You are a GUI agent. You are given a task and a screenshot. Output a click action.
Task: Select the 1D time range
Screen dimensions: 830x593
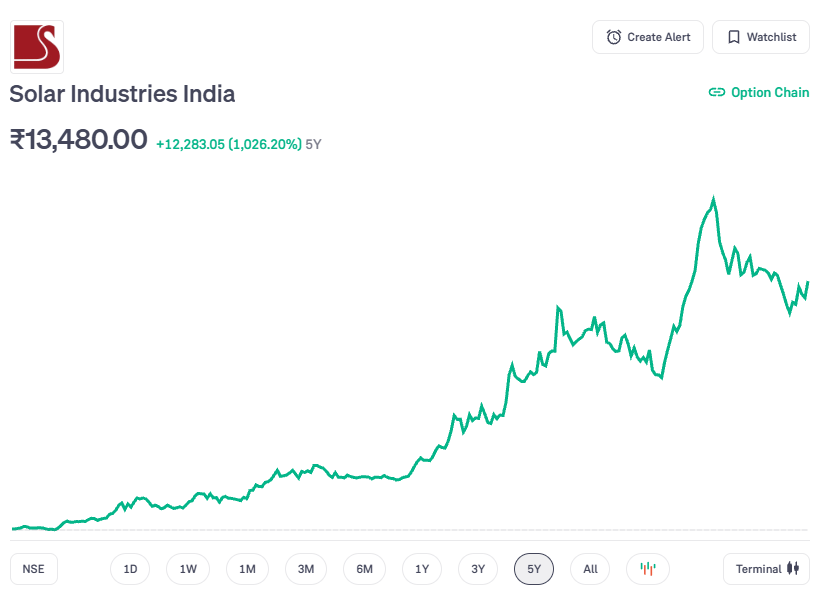pyautogui.click(x=130, y=569)
